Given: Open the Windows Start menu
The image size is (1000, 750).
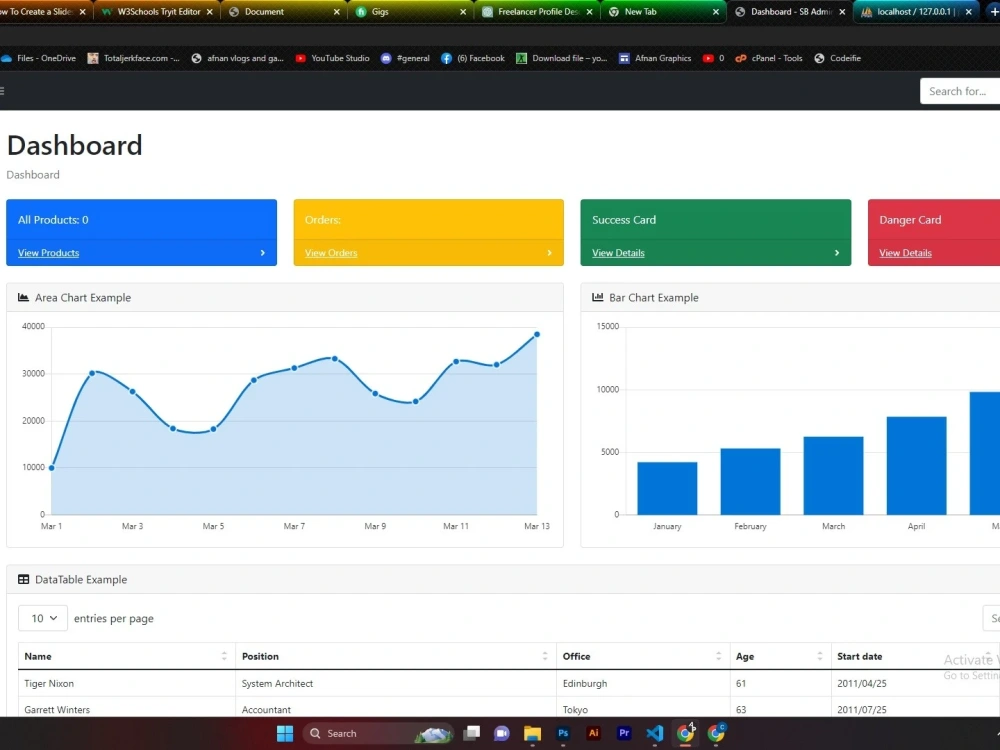Looking at the screenshot, I should [284, 733].
